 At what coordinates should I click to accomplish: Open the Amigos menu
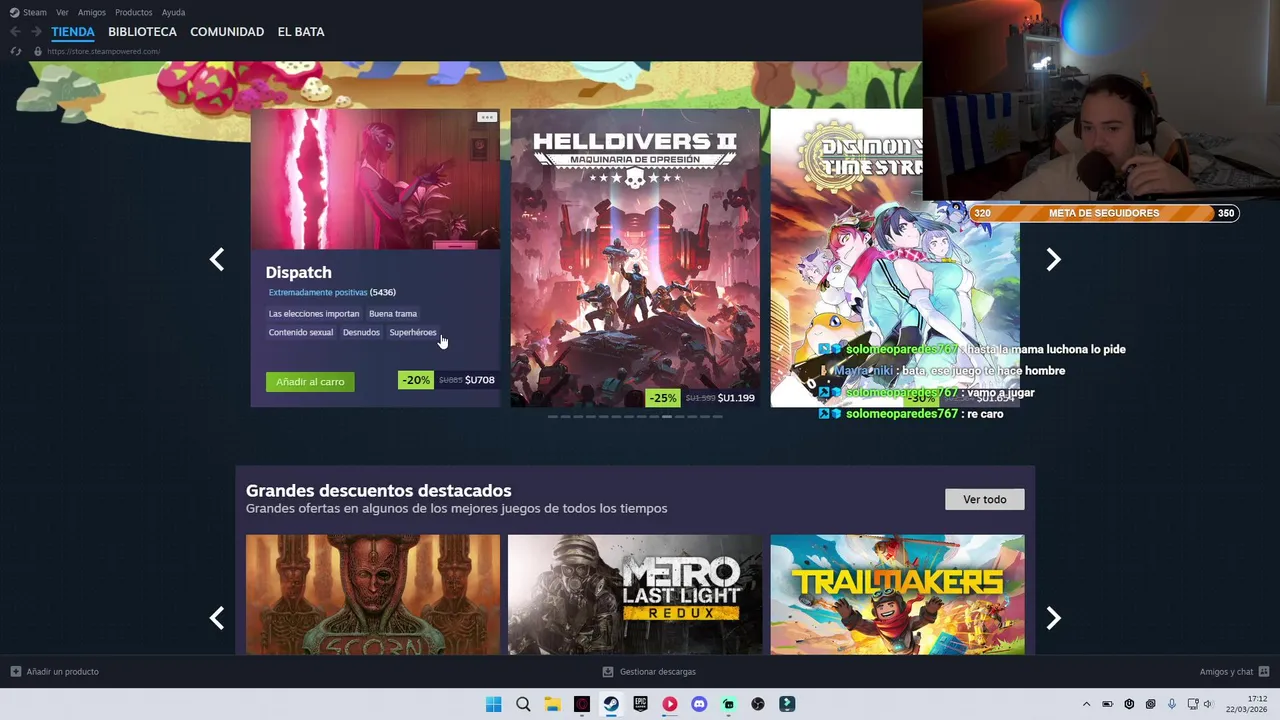(x=92, y=12)
